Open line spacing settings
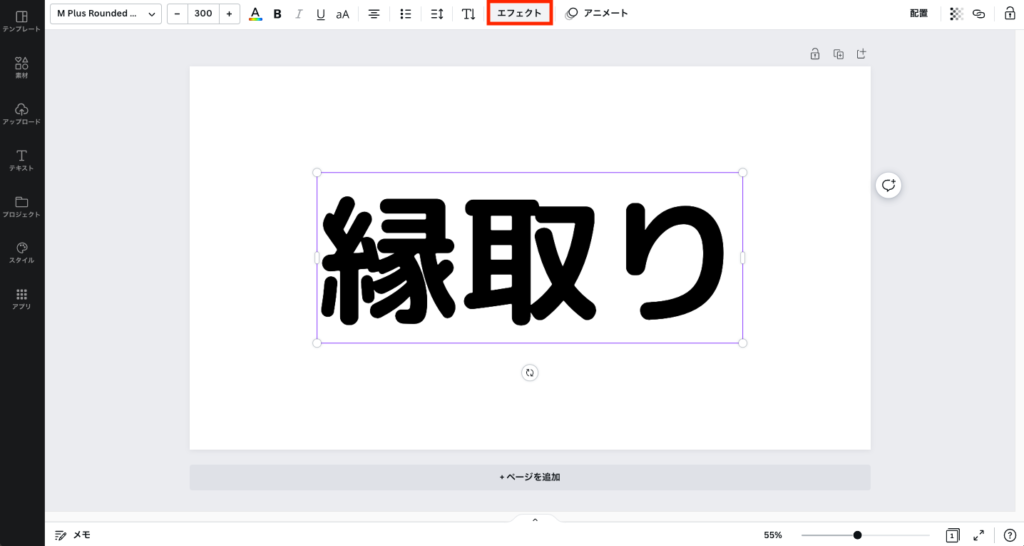Viewport: 1024px width, 546px height. click(x=436, y=14)
